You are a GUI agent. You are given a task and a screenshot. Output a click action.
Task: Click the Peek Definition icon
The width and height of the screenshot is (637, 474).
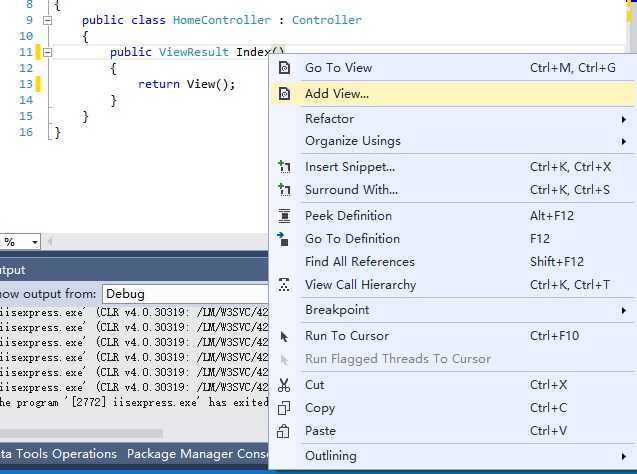click(284, 216)
